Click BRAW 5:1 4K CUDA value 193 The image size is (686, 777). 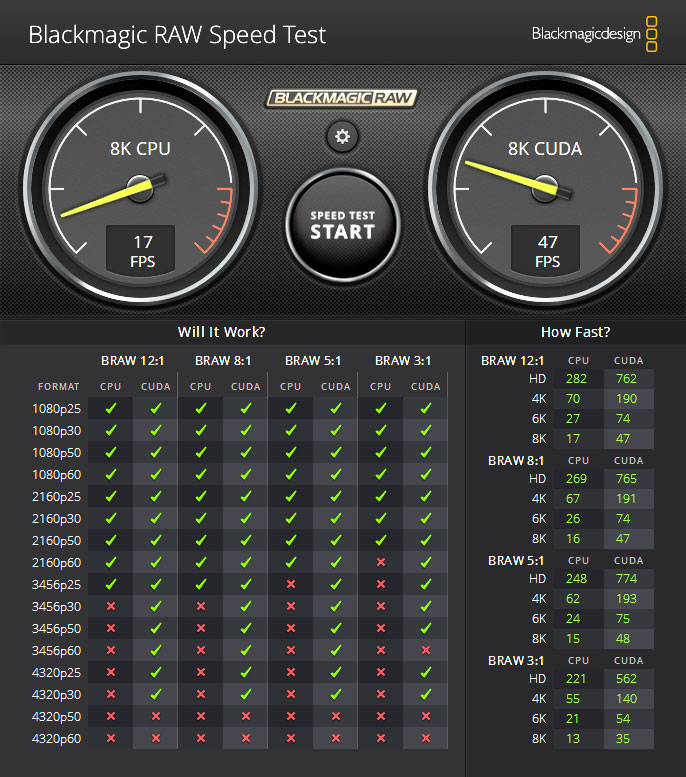pos(627,599)
